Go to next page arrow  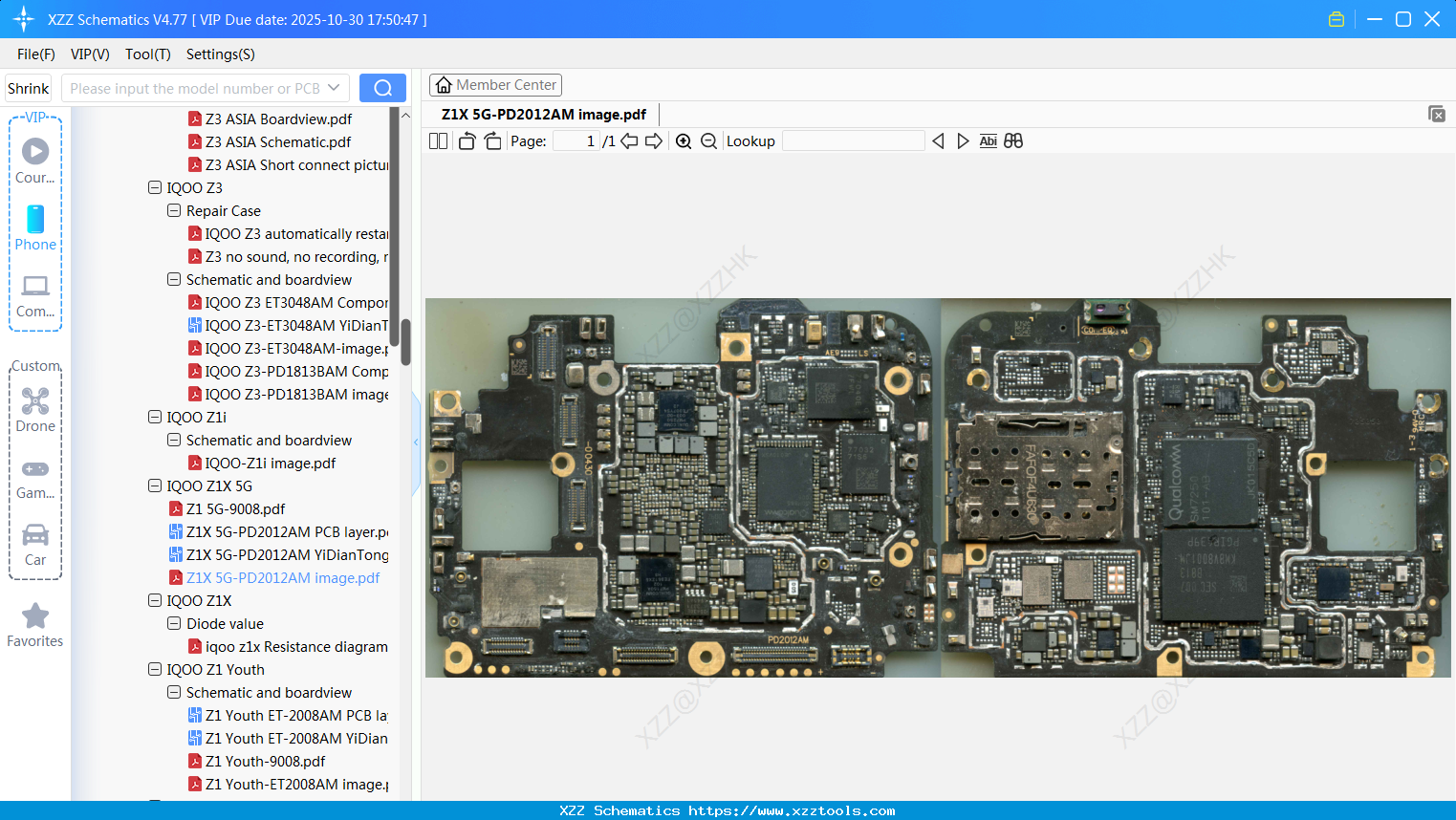coord(654,141)
